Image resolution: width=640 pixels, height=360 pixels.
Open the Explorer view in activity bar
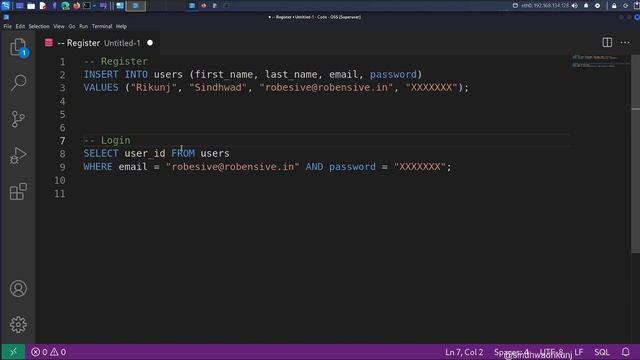[18, 47]
